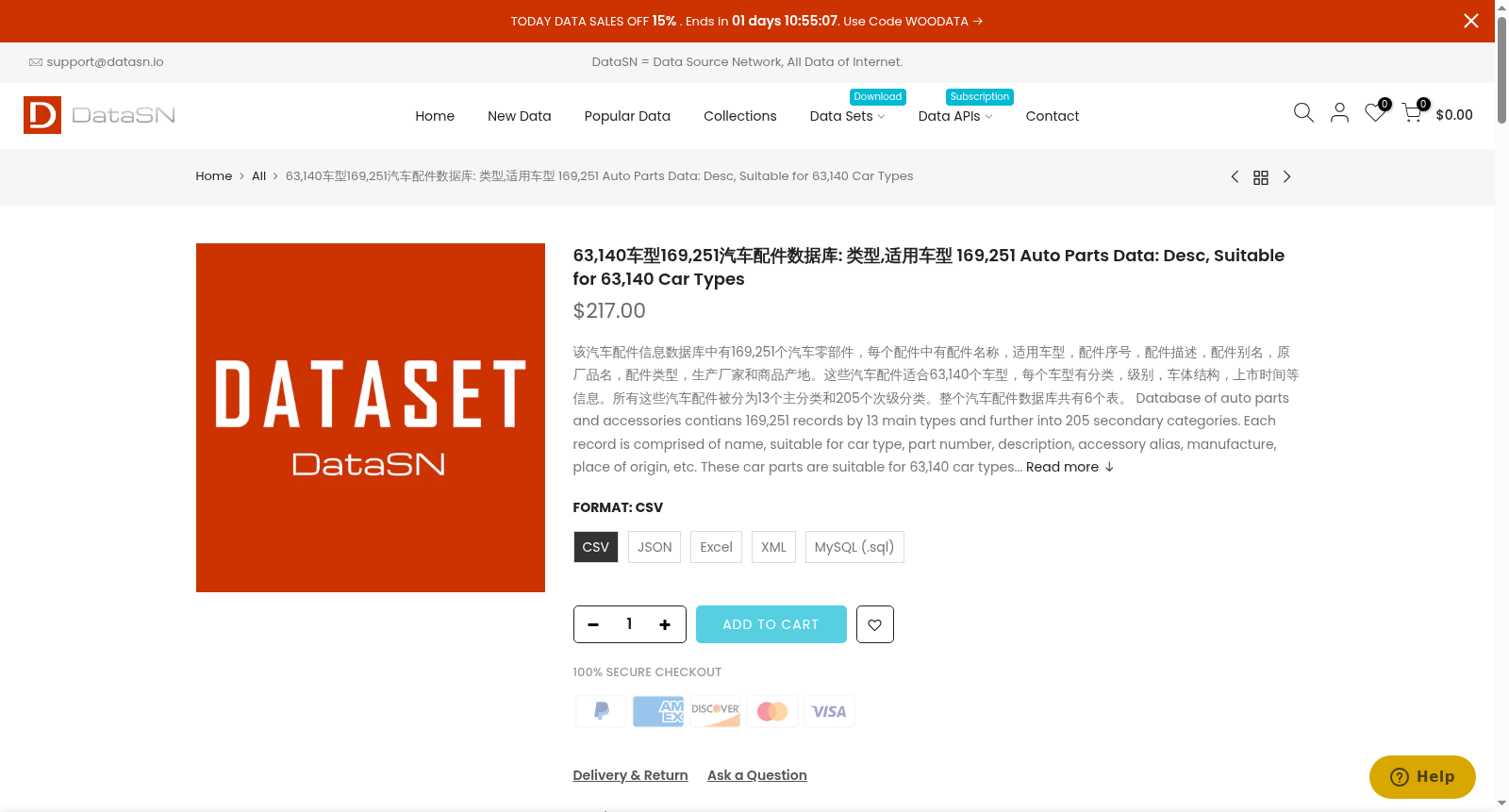
Task: Open the shopping cart icon
Action: click(x=1412, y=113)
